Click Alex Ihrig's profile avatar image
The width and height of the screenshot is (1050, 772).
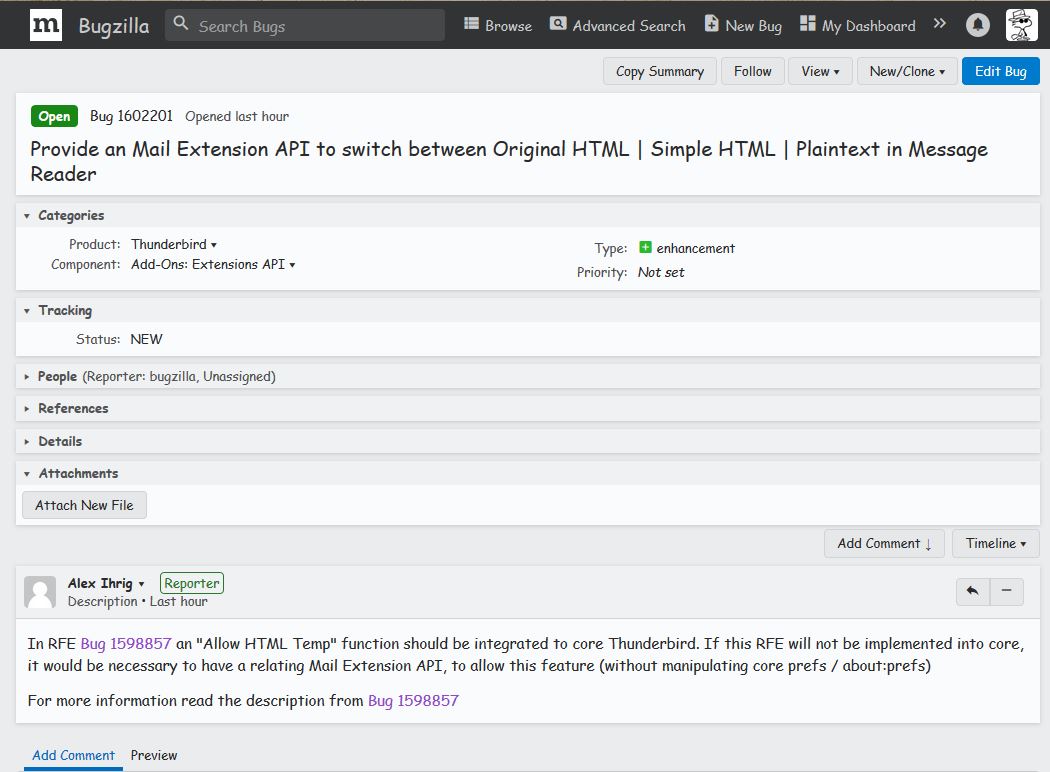click(40, 592)
